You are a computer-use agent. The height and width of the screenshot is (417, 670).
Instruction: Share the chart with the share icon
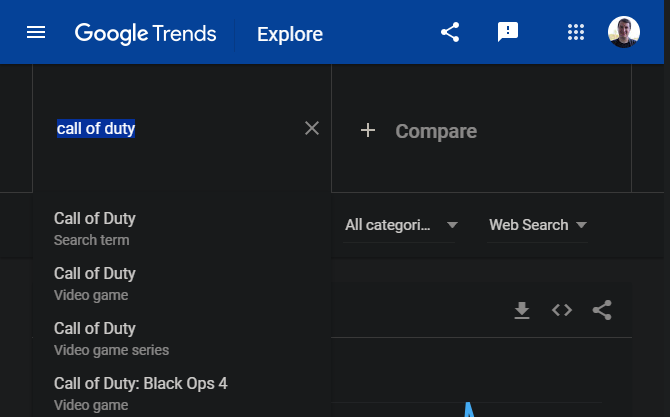(x=602, y=310)
